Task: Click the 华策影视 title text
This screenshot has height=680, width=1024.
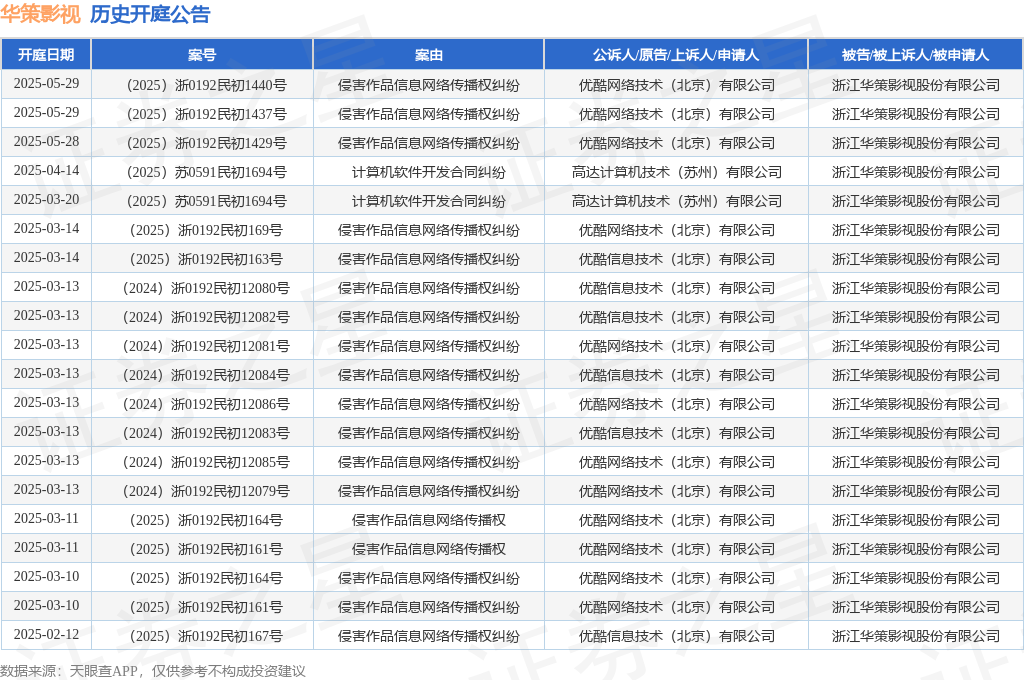Action: coord(40,14)
